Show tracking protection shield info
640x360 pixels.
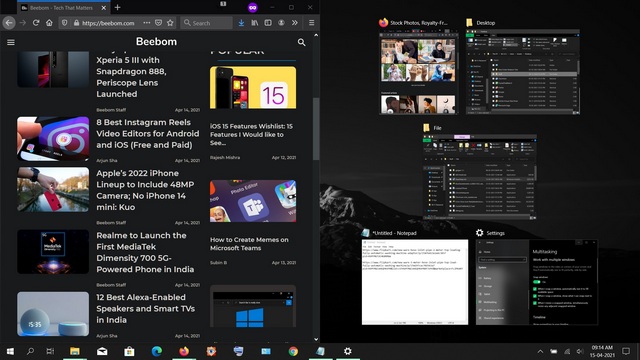[64, 23]
